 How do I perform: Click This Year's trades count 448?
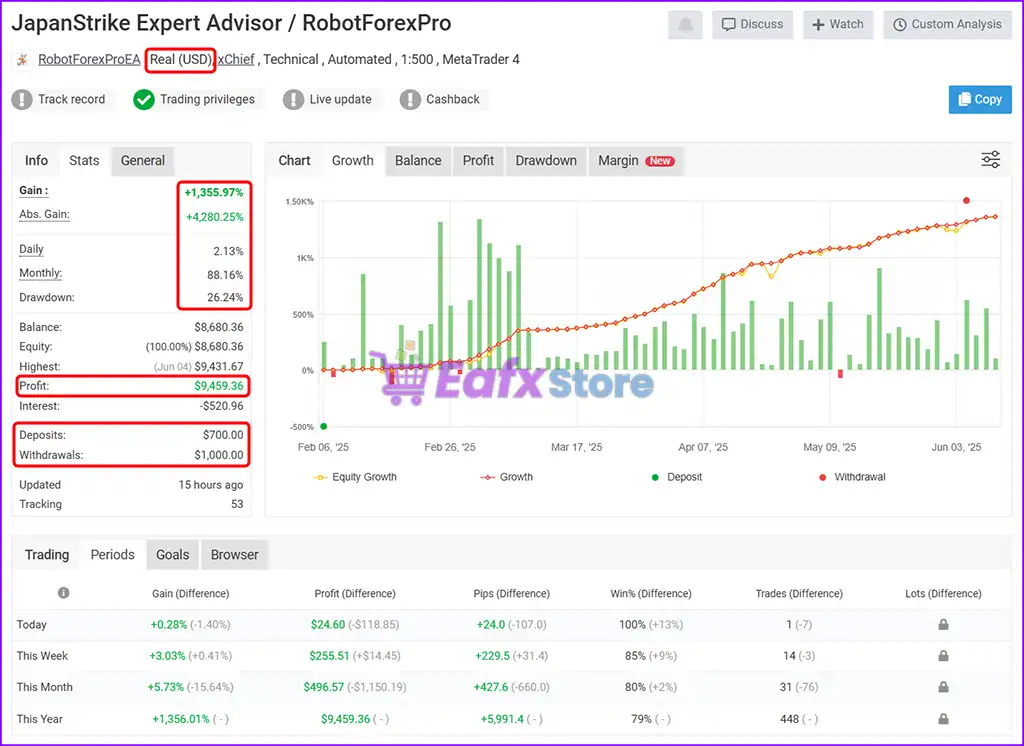790,719
